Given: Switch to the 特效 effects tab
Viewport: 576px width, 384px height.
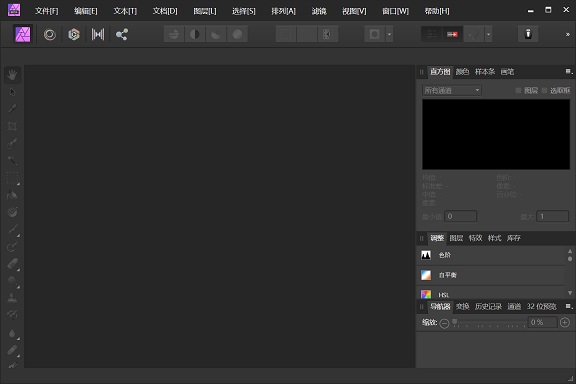Looking at the screenshot, I should (x=475, y=238).
